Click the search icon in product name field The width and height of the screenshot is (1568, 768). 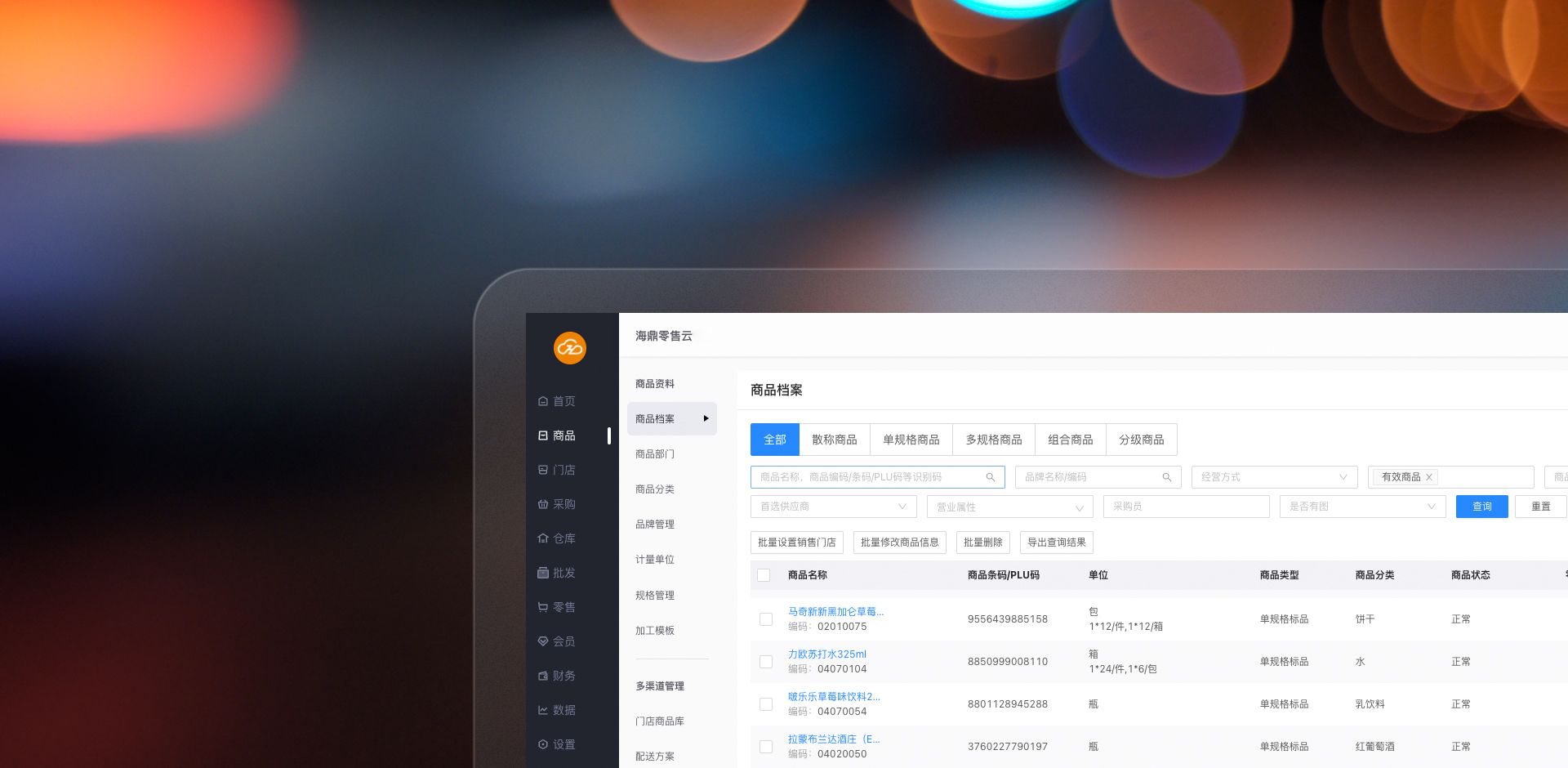(x=991, y=477)
